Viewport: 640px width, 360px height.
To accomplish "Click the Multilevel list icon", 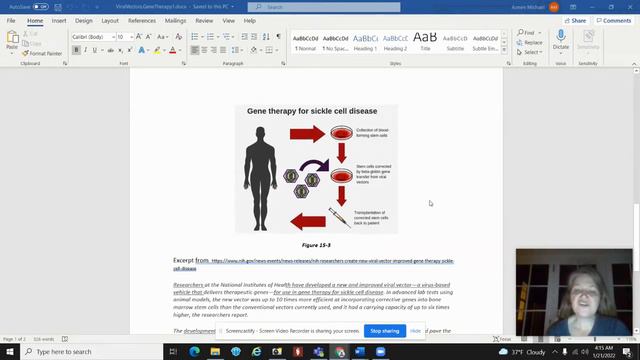I will (x=226, y=37).
